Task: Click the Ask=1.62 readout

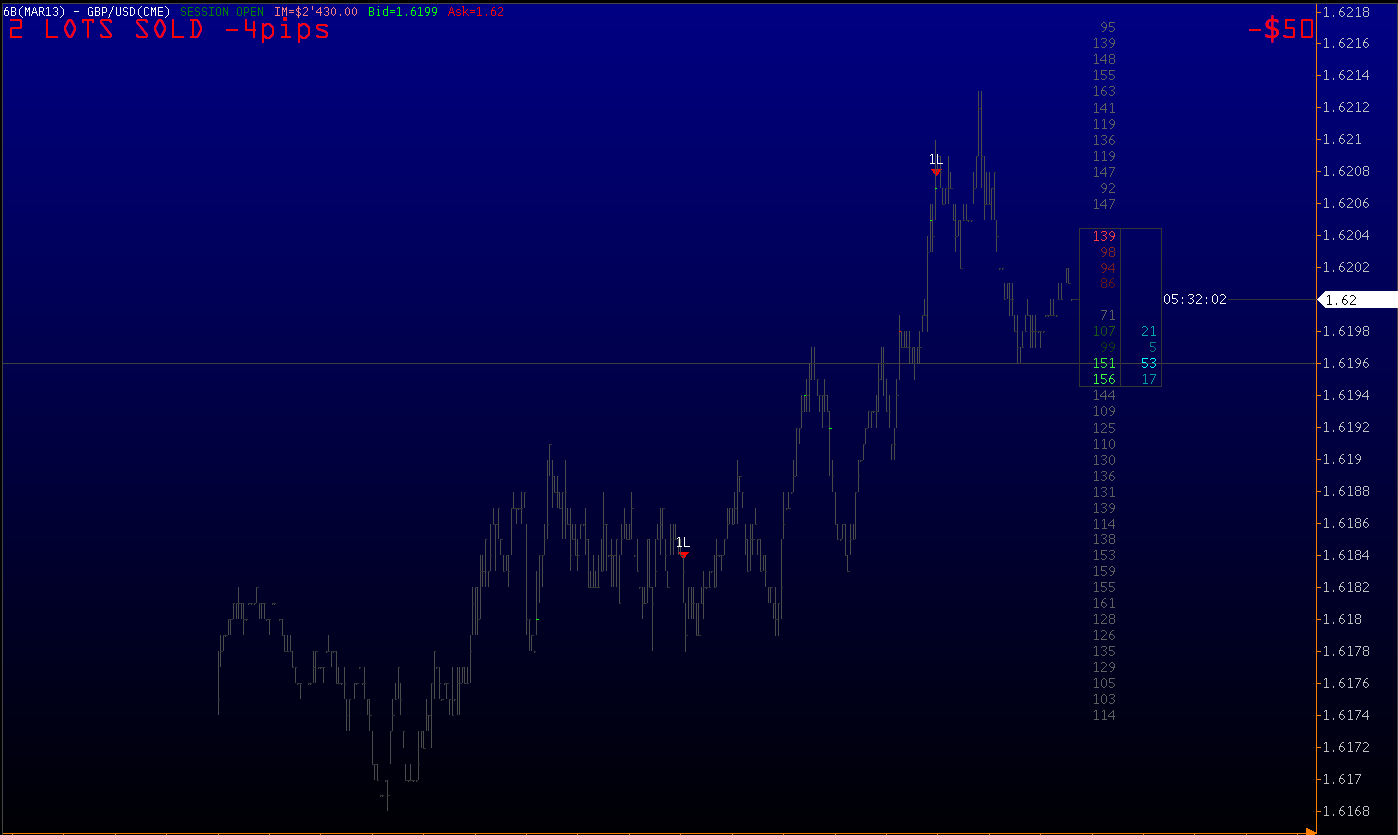Action: pyautogui.click(x=476, y=12)
